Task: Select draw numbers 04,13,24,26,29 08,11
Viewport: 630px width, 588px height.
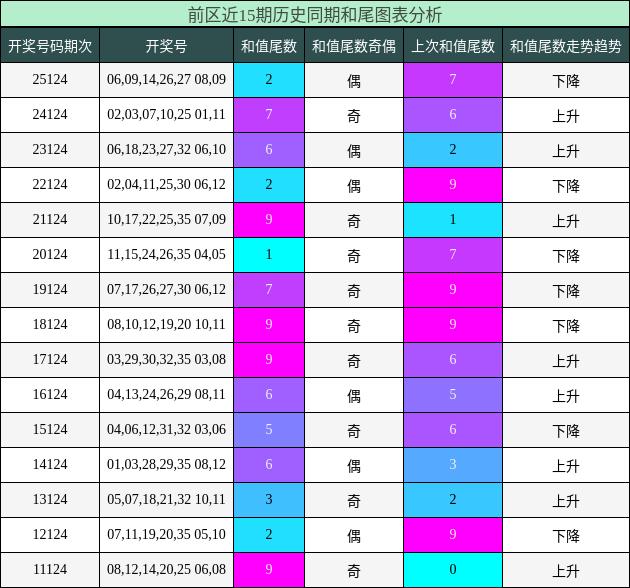Action: click(x=166, y=394)
